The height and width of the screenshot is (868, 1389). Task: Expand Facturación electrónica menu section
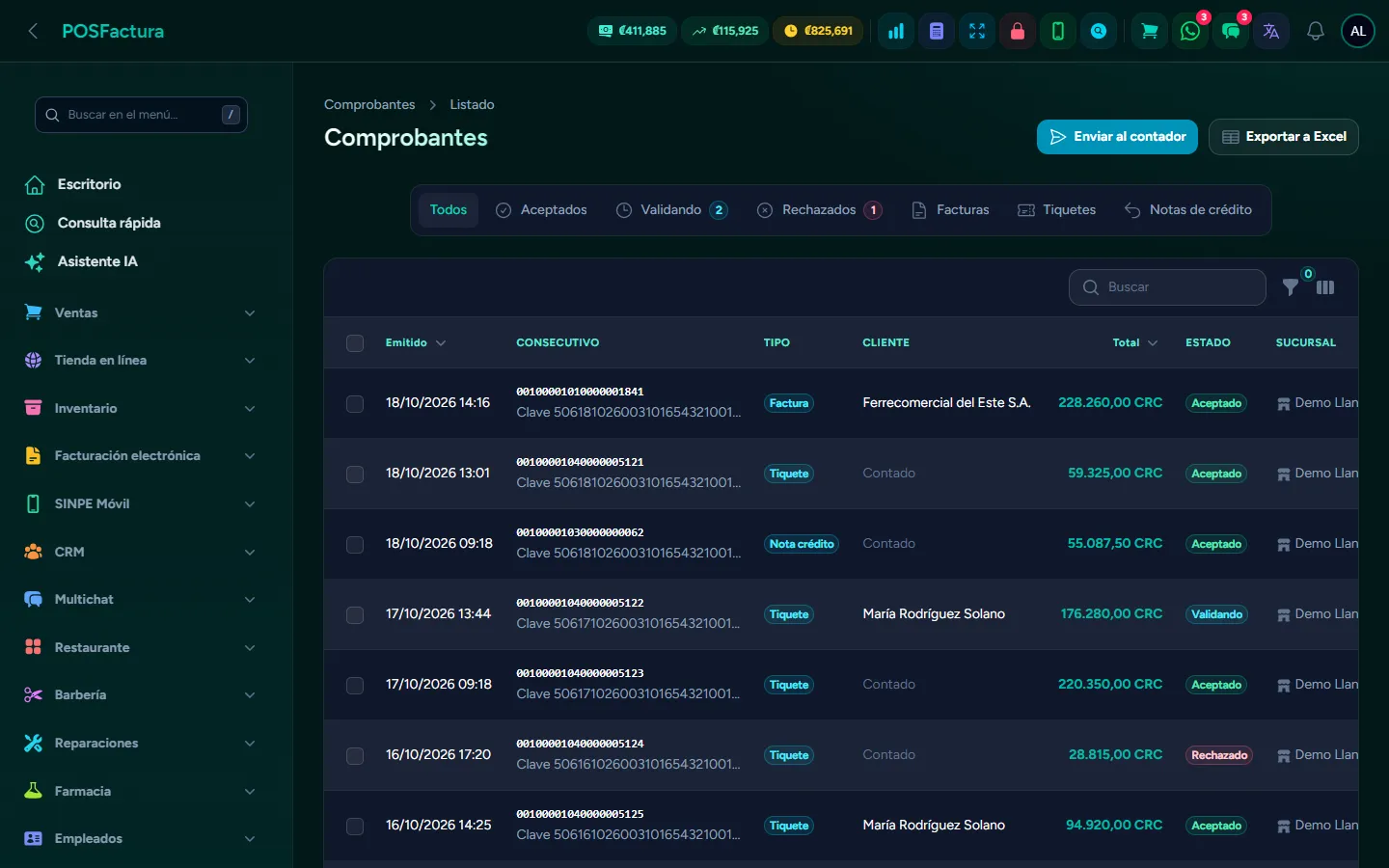click(x=143, y=456)
